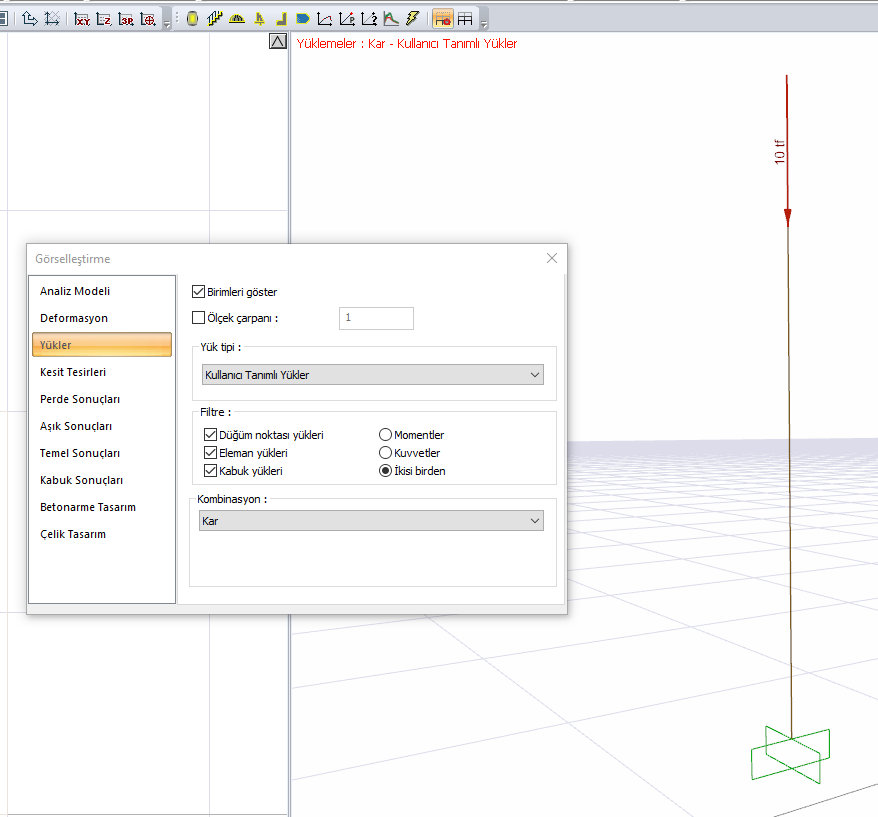Toggle the highlighted visualization grid icon
Screen dimensions: 878x817
(443, 19)
